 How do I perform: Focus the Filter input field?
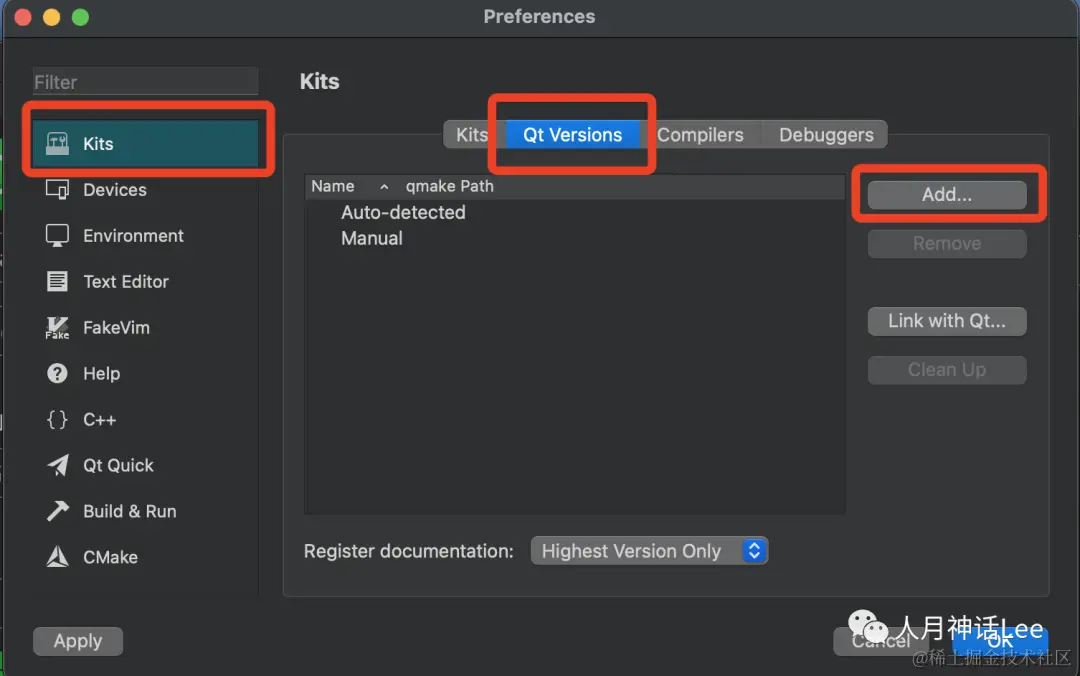(145, 82)
